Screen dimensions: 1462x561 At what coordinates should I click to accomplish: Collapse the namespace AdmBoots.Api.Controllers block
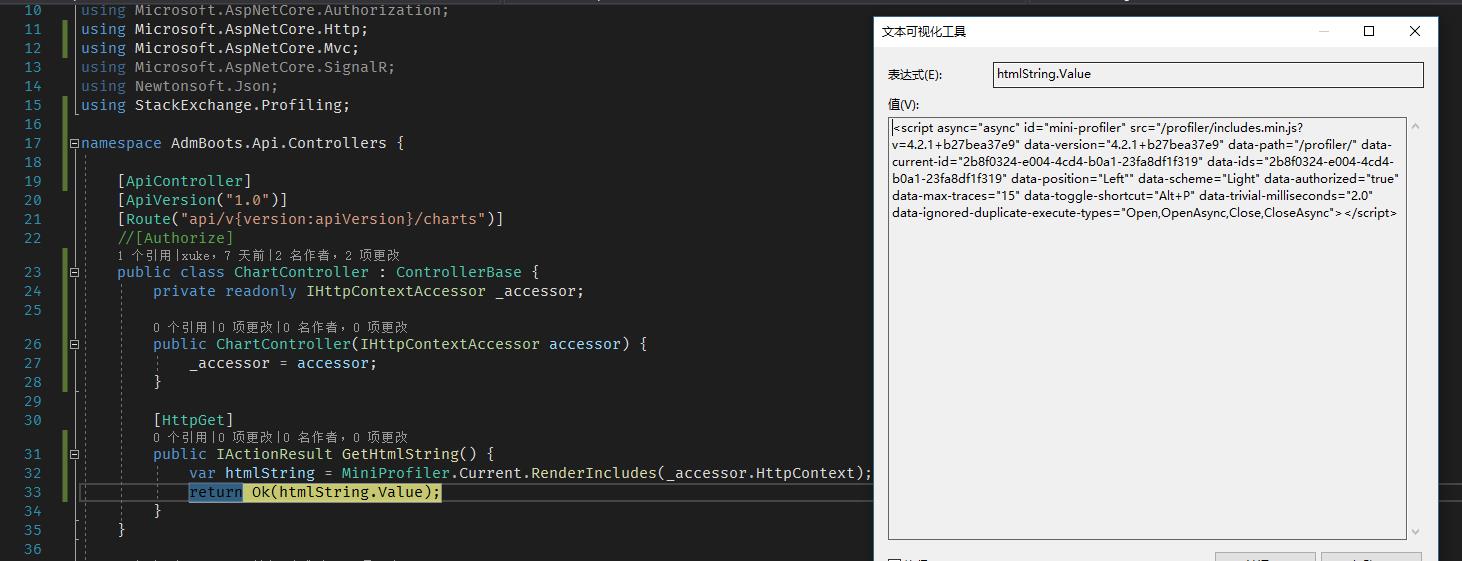[x=75, y=143]
